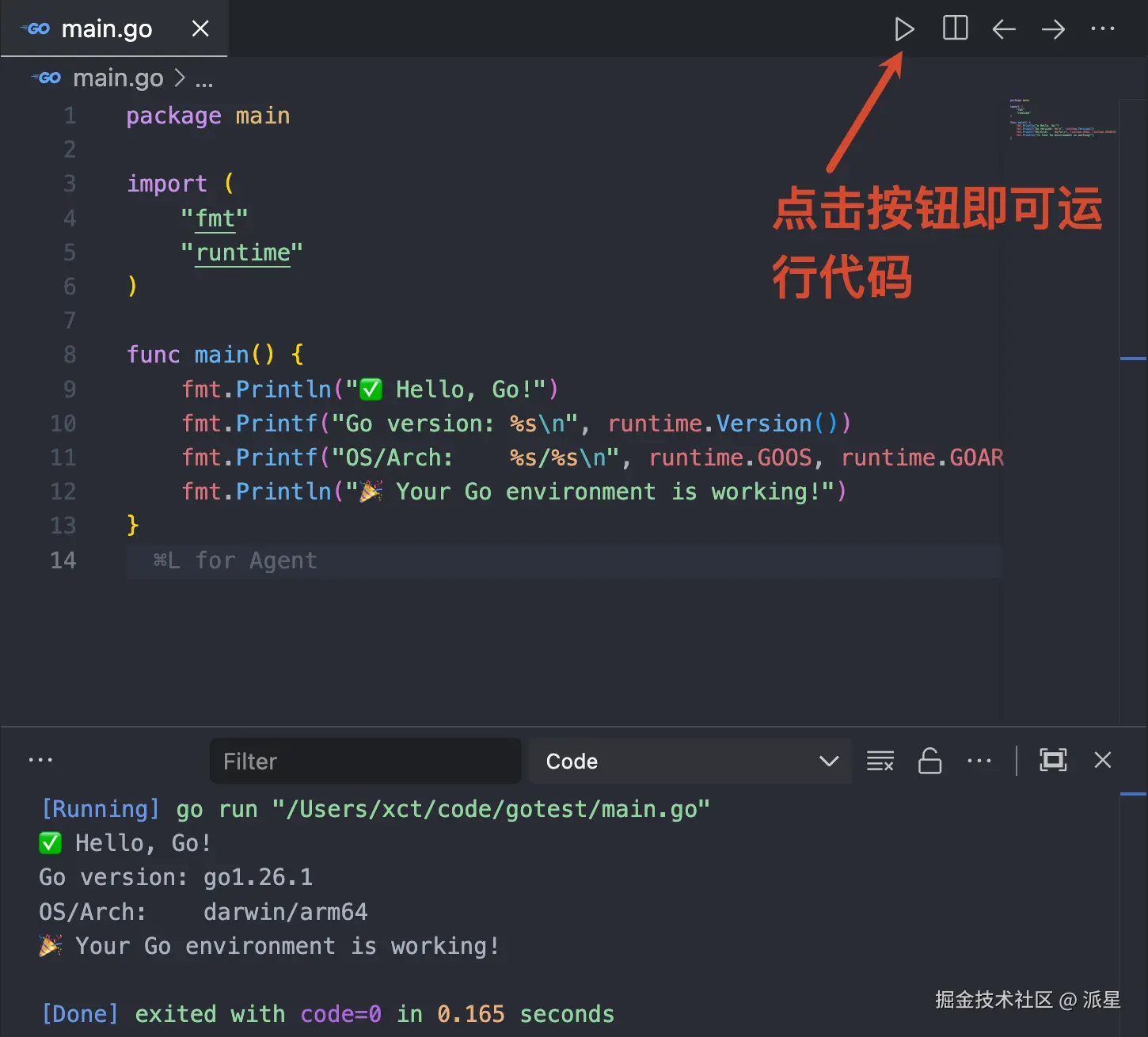Close the output panel
Screen dimensions: 1148x1037
click(1103, 760)
